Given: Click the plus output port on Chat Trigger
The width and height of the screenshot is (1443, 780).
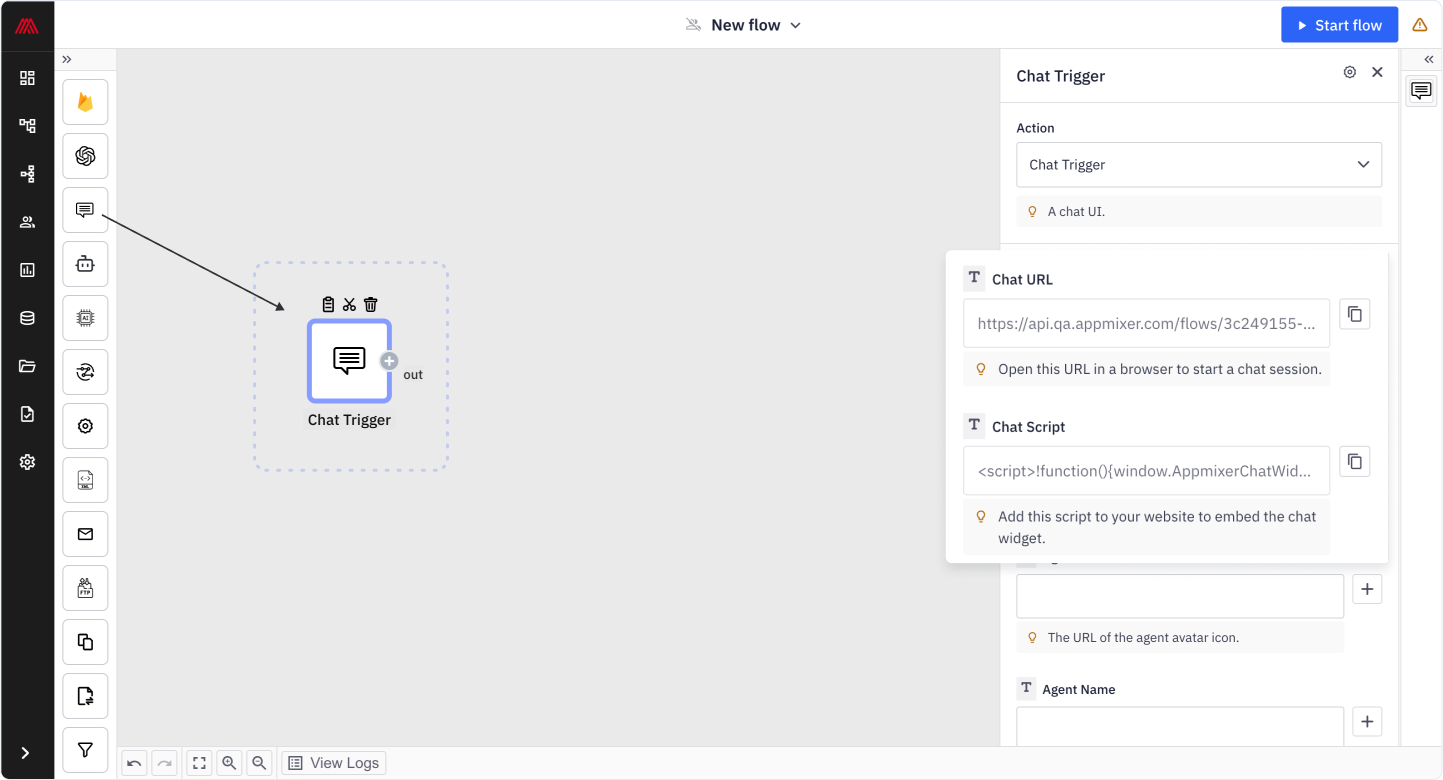Looking at the screenshot, I should tap(389, 361).
